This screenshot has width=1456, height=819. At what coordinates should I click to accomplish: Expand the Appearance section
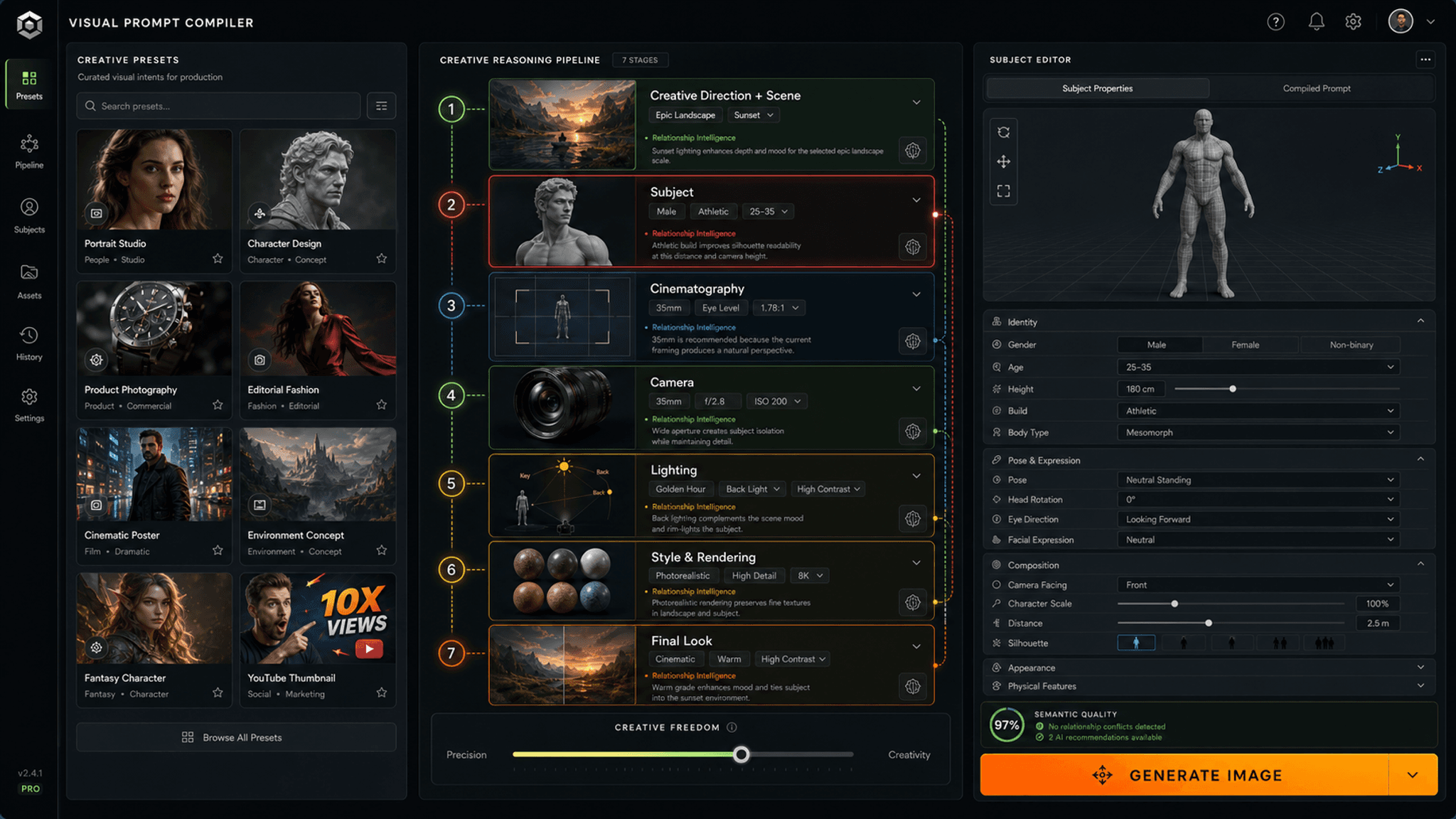(x=1209, y=668)
